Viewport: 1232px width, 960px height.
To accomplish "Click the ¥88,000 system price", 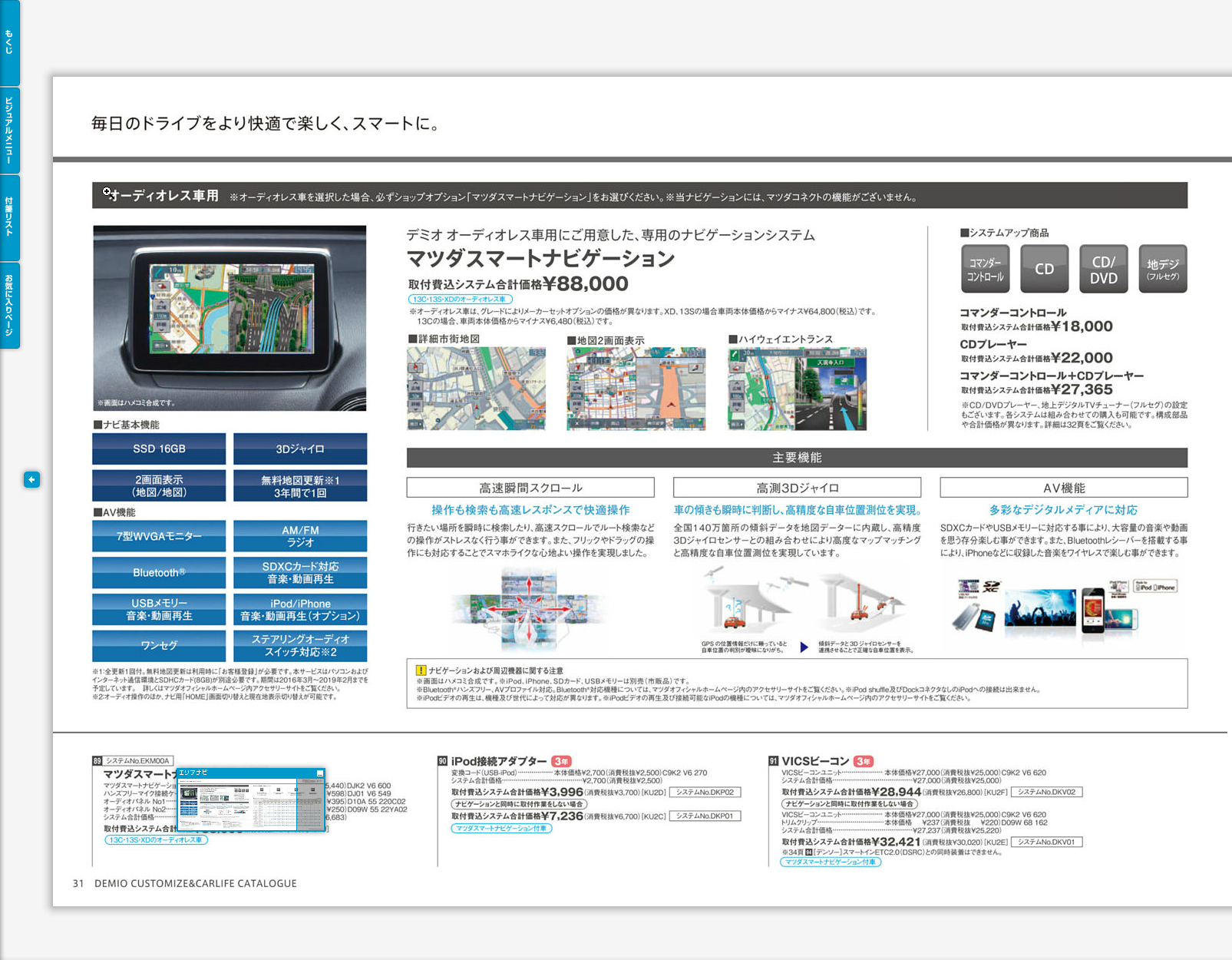I will point(585,284).
